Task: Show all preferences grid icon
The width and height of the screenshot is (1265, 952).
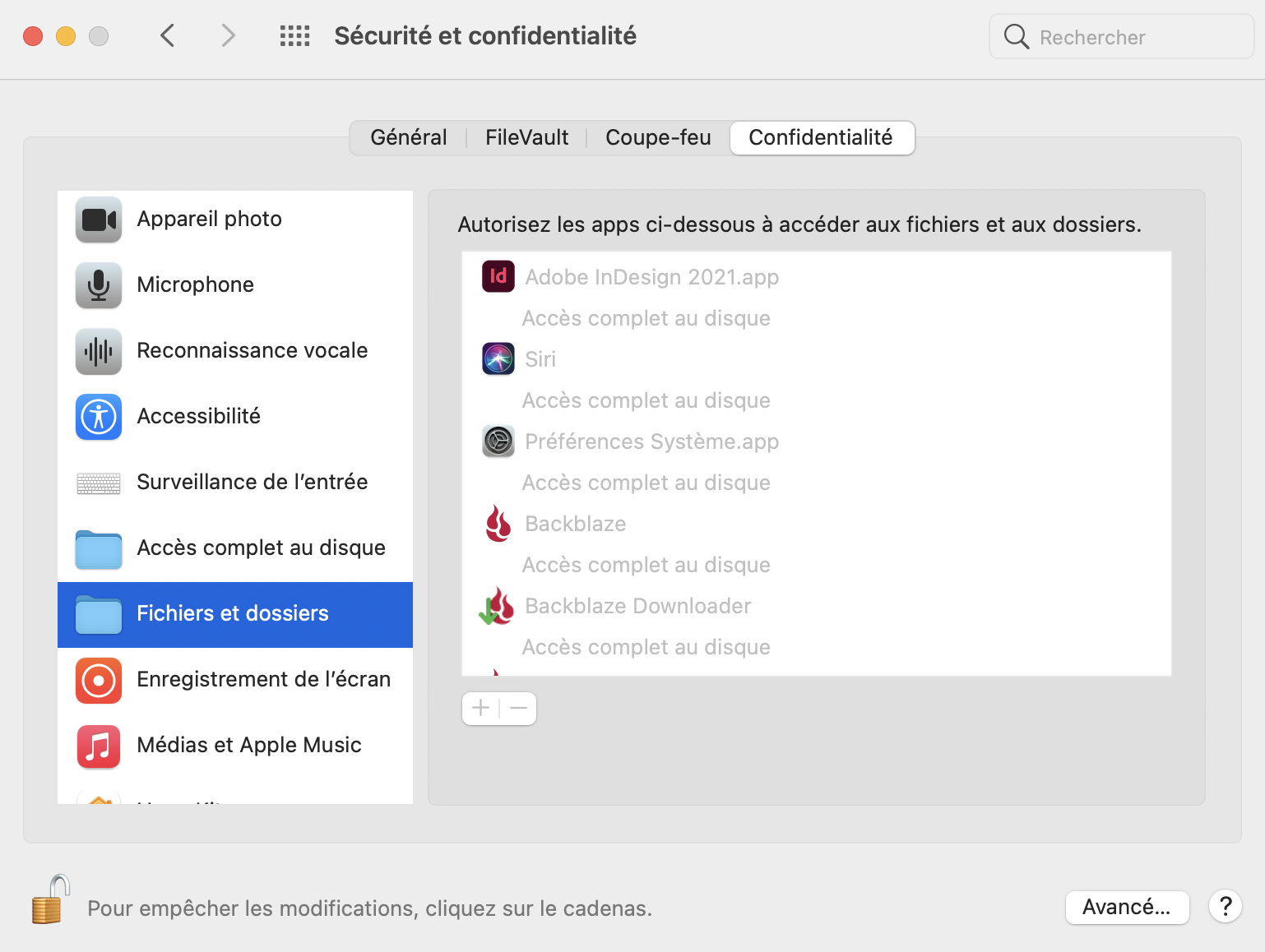Action: (x=294, y=36)
